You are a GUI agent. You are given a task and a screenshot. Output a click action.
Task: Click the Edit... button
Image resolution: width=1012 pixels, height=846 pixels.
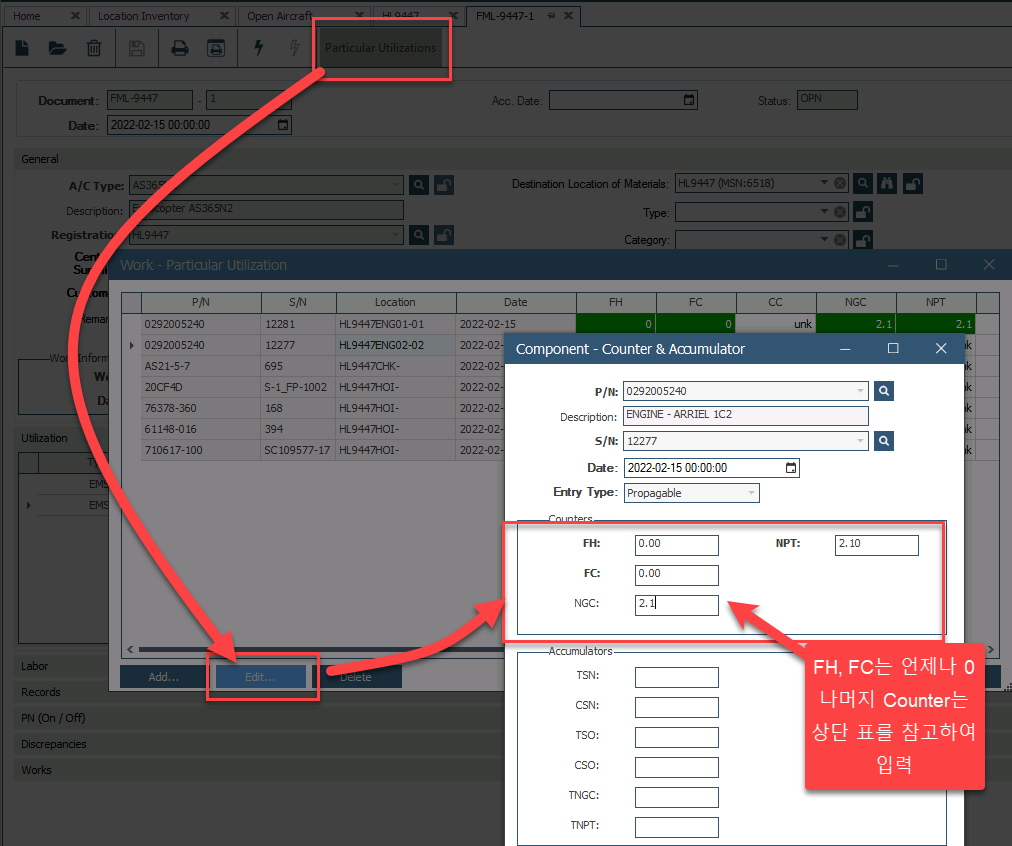[x=261, y=677]
